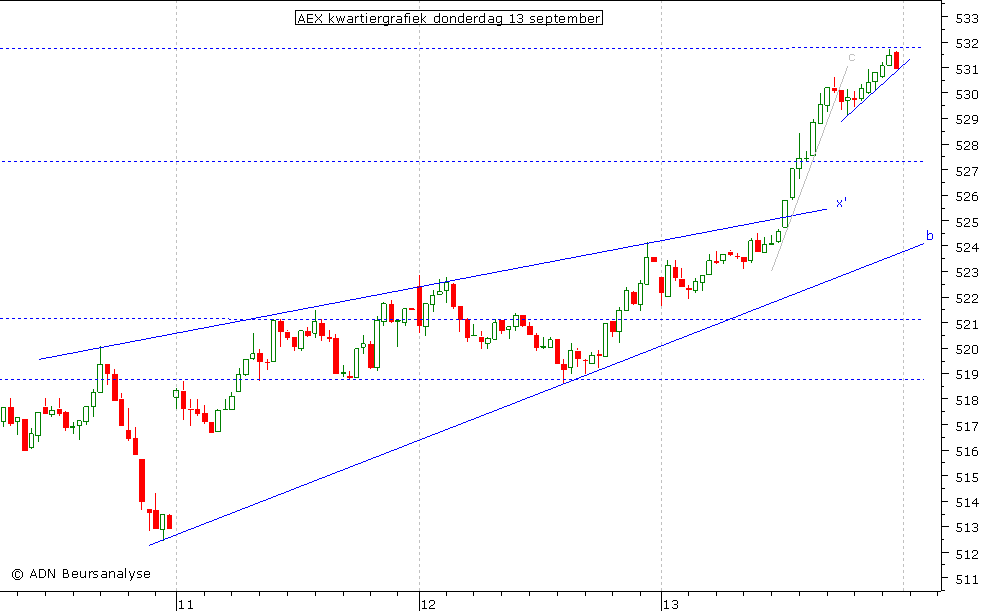Viewport: 982px width, 611px height.
Task: Click the x-axis date label 12
Action: point(428,604)
